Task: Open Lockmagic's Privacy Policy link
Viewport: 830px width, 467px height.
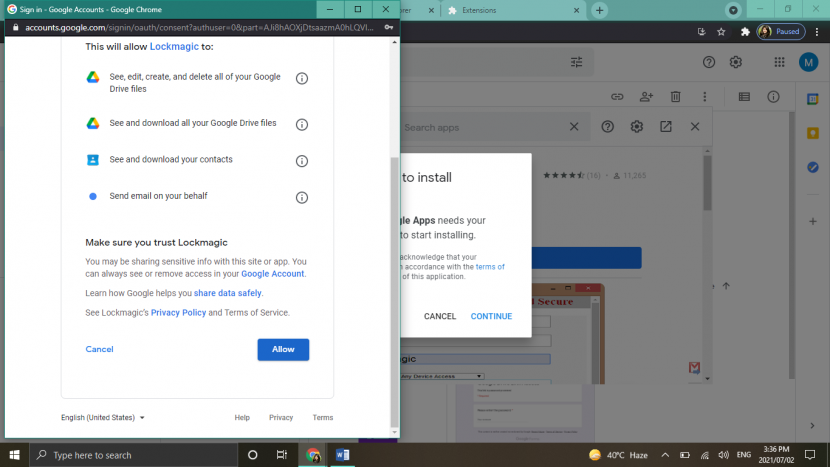Action: tap(178, 312)
